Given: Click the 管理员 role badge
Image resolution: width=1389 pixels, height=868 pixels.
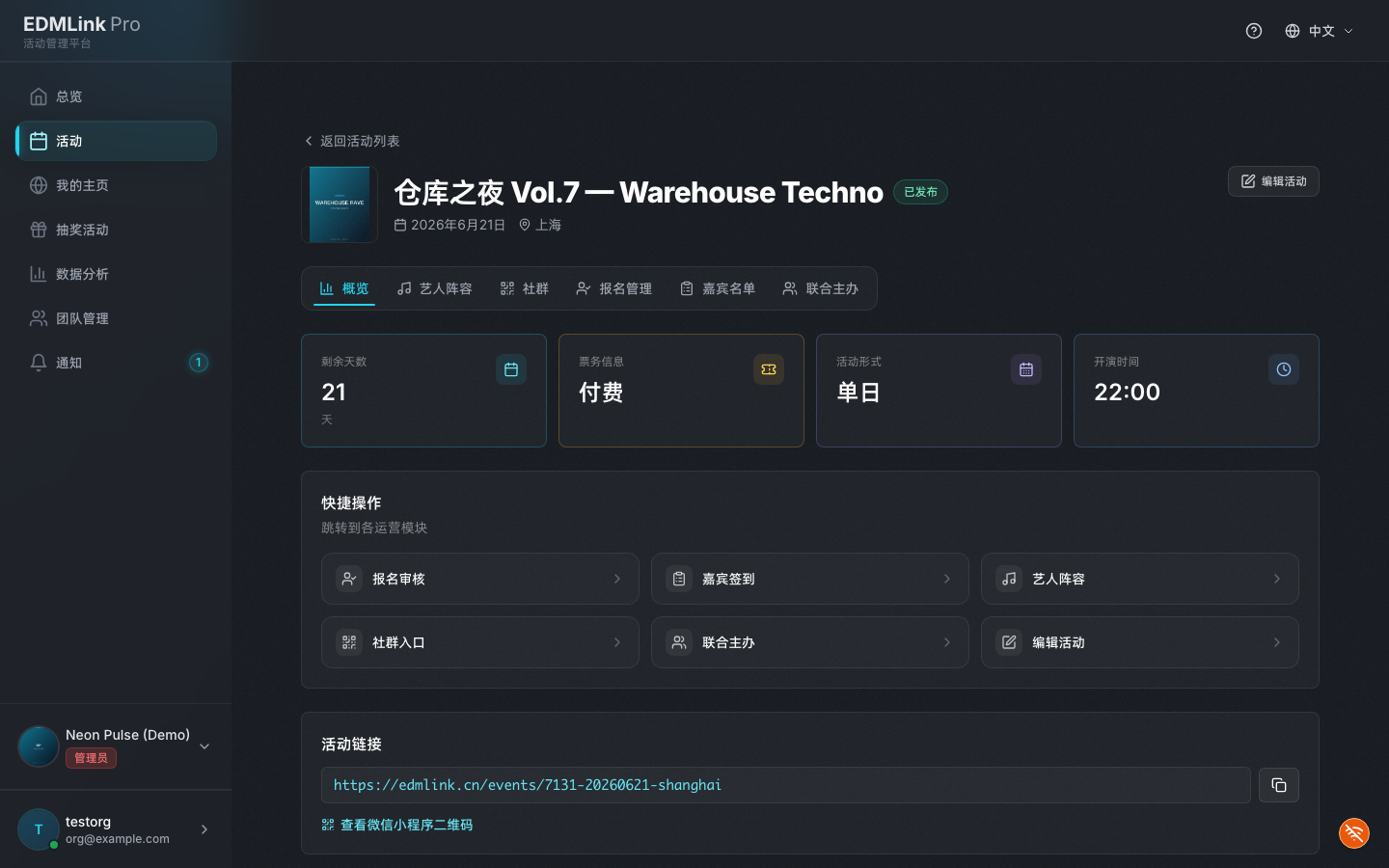Looking at the screenshot, I should coord(91,758).
